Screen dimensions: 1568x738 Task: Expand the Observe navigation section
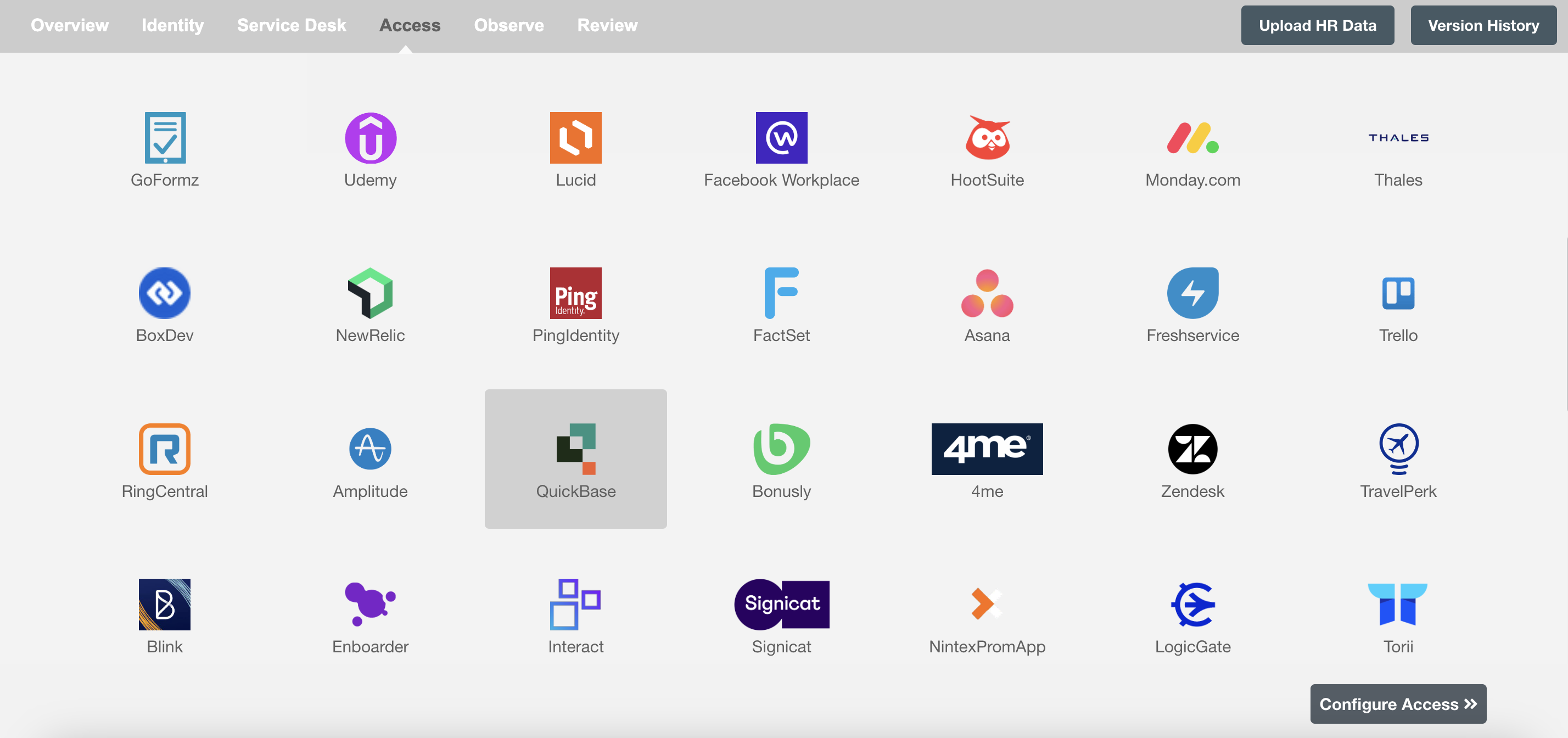click(x=510, y=24)
